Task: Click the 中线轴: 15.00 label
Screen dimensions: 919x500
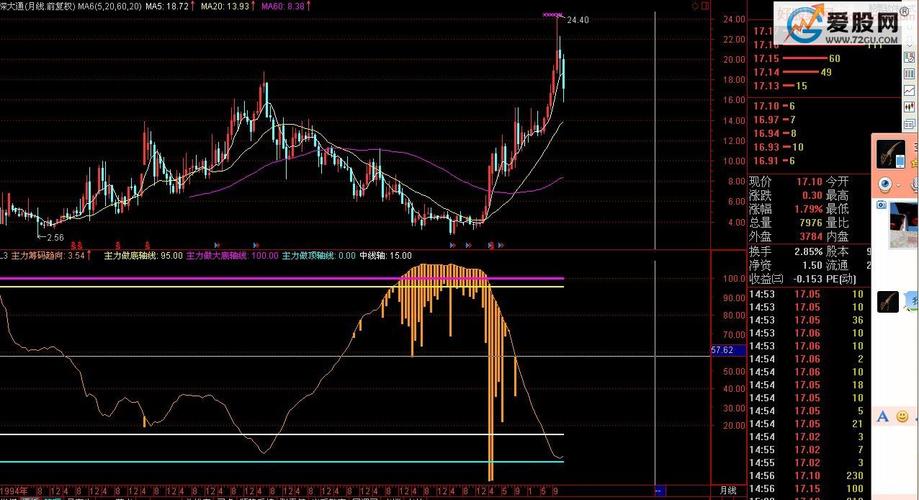Action: click(x=386, y=256)
